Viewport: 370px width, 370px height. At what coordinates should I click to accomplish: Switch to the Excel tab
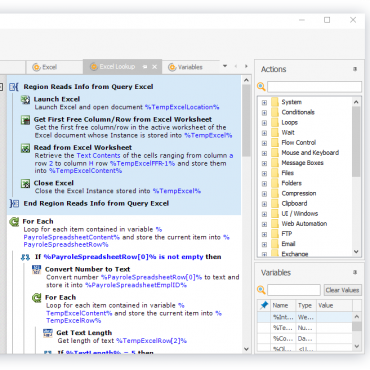click(54, 67)
